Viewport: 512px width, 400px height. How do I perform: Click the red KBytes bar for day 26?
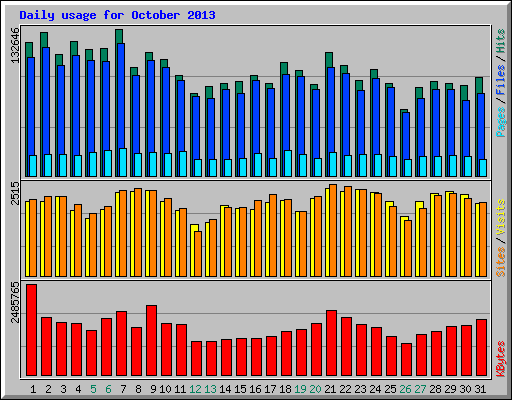click(407, 360)
